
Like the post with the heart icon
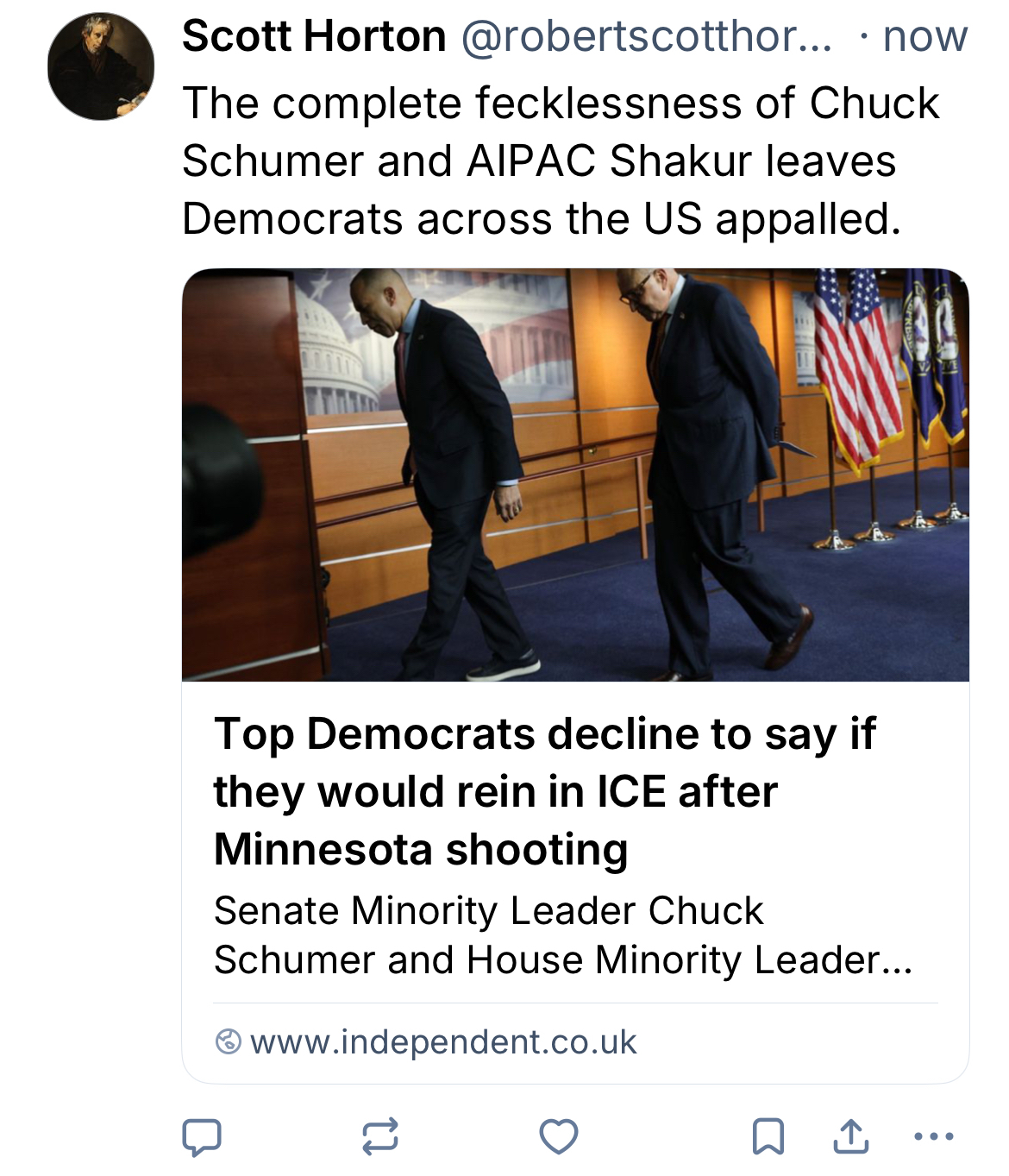click(558, 1136)
